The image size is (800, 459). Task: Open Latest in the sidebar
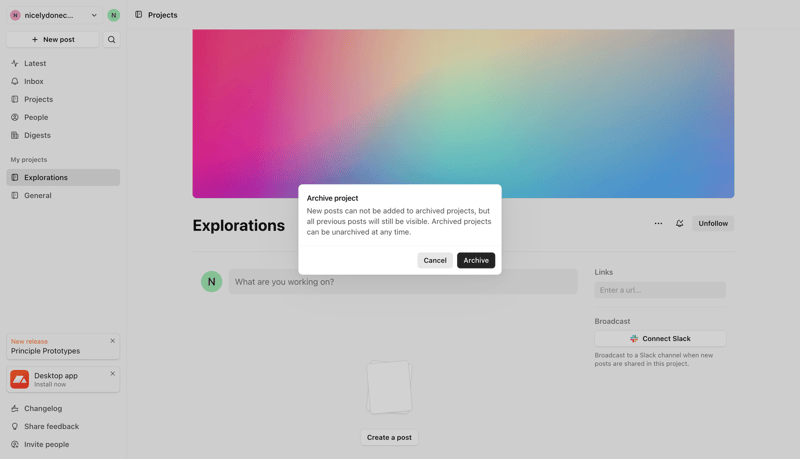(x=35, y=63)
